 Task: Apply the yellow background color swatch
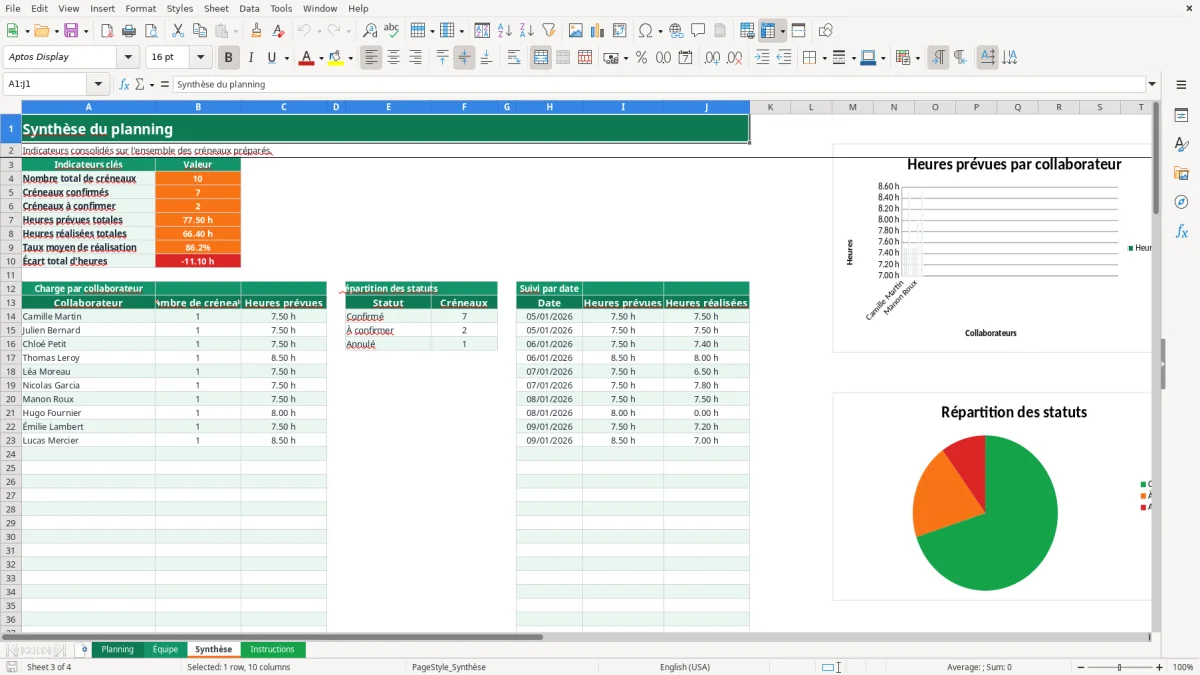point(335,59)
